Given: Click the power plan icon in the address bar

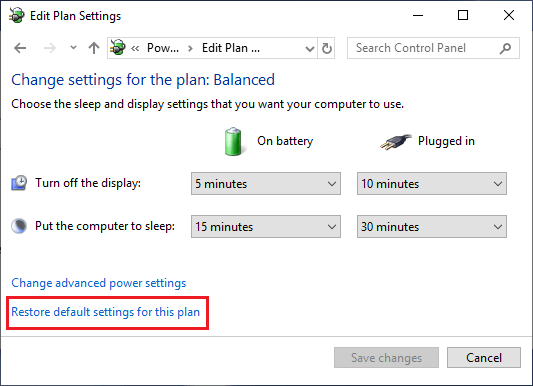Looking at the screenshot, I should 118,48.
